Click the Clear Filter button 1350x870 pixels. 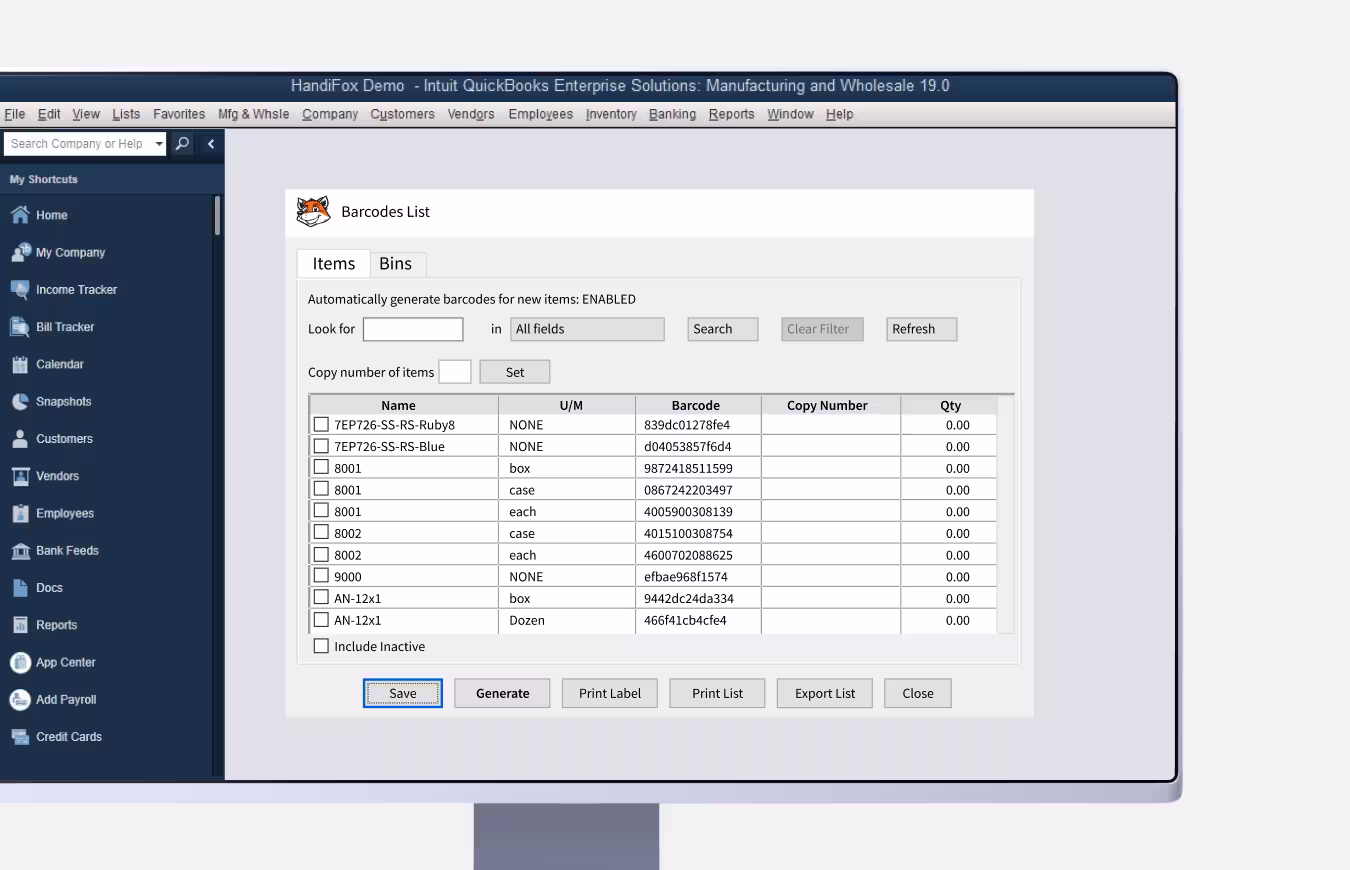pos(822,329)
